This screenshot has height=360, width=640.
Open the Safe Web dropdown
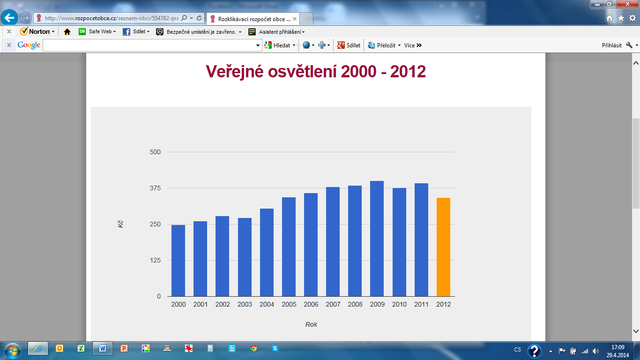(x=114, y=32)
